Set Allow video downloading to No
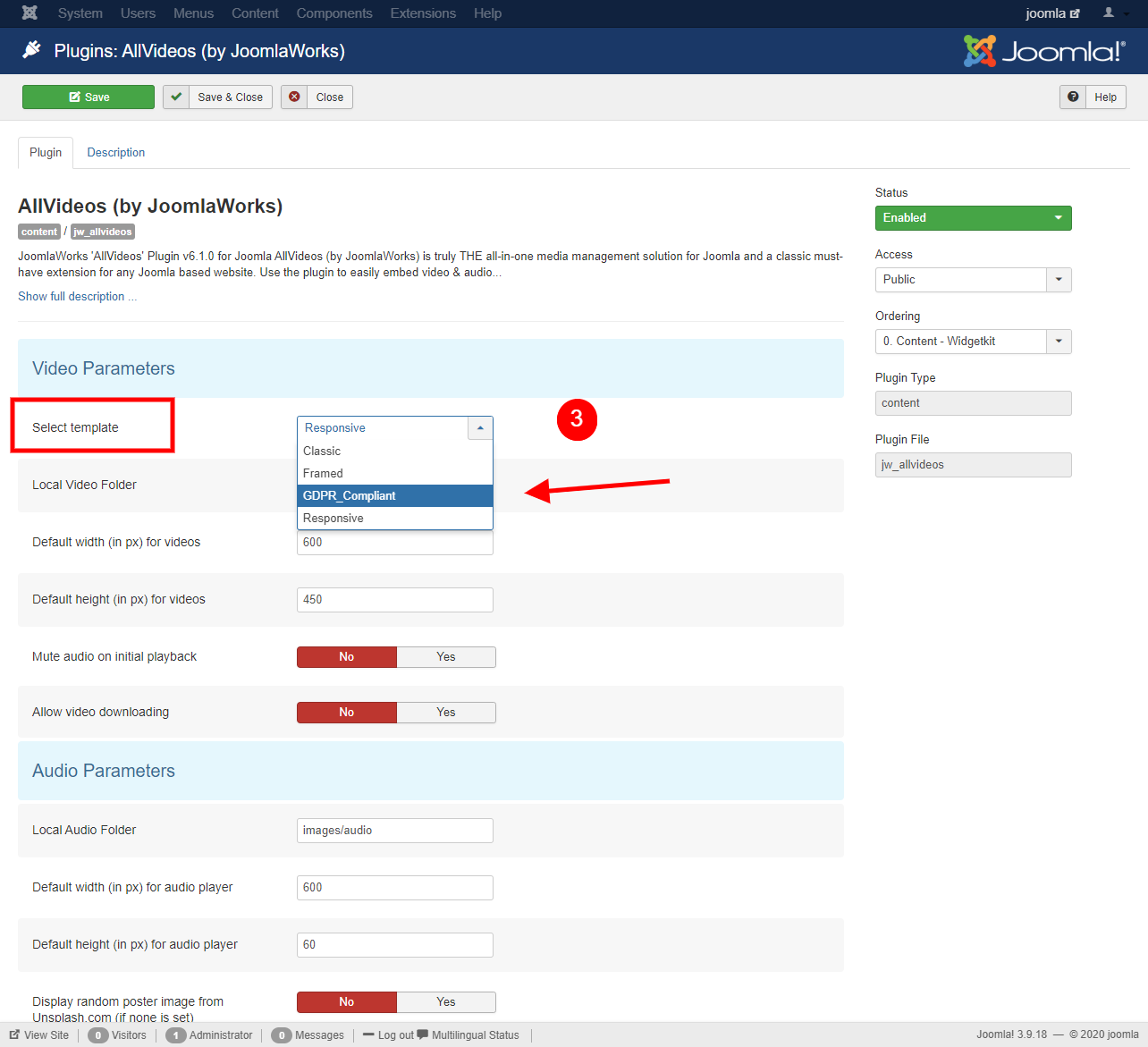Viewport: 1148px width, 1047px height. click(x=347, y=713)
